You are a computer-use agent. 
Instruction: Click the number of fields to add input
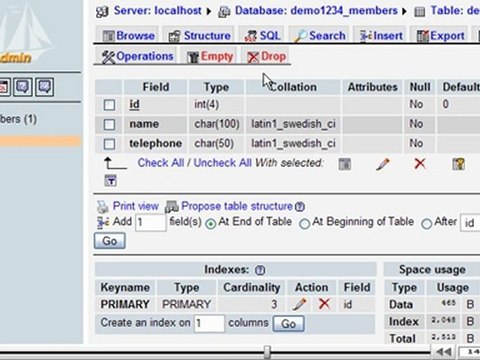click(x=151, y=222)
